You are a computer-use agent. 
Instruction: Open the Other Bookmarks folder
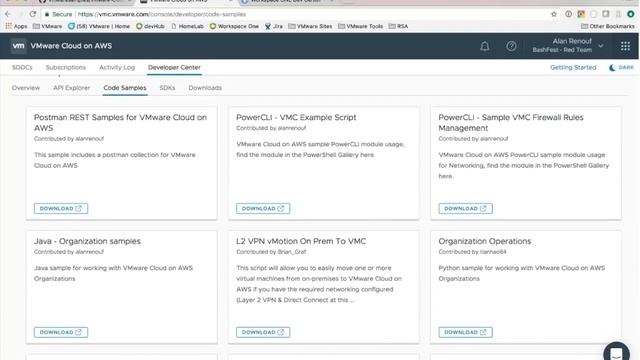[608, 26]
